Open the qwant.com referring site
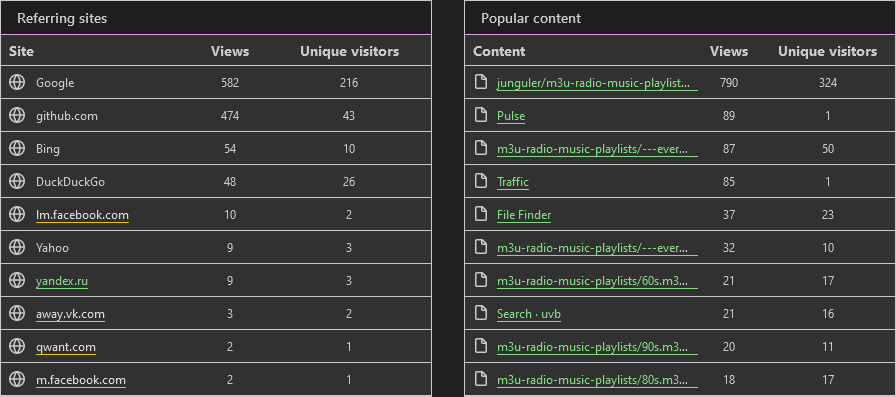 (66, 347)
